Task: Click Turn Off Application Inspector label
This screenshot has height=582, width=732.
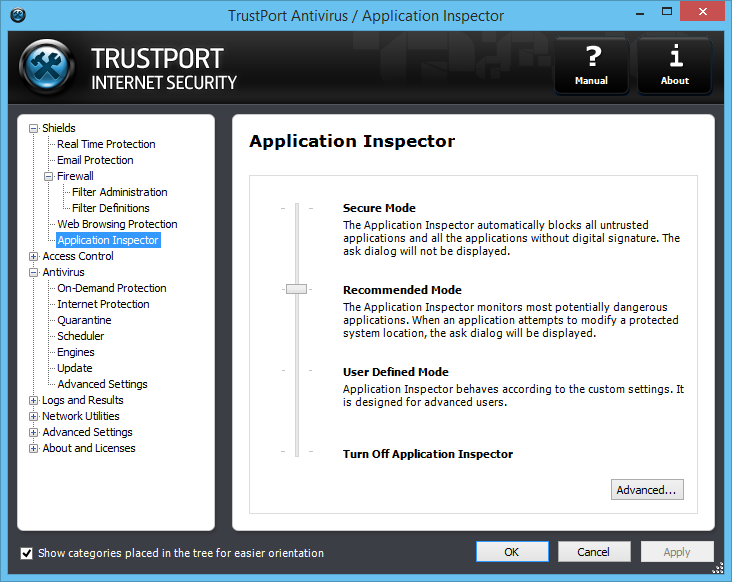Action: click(x=428, y=454)
